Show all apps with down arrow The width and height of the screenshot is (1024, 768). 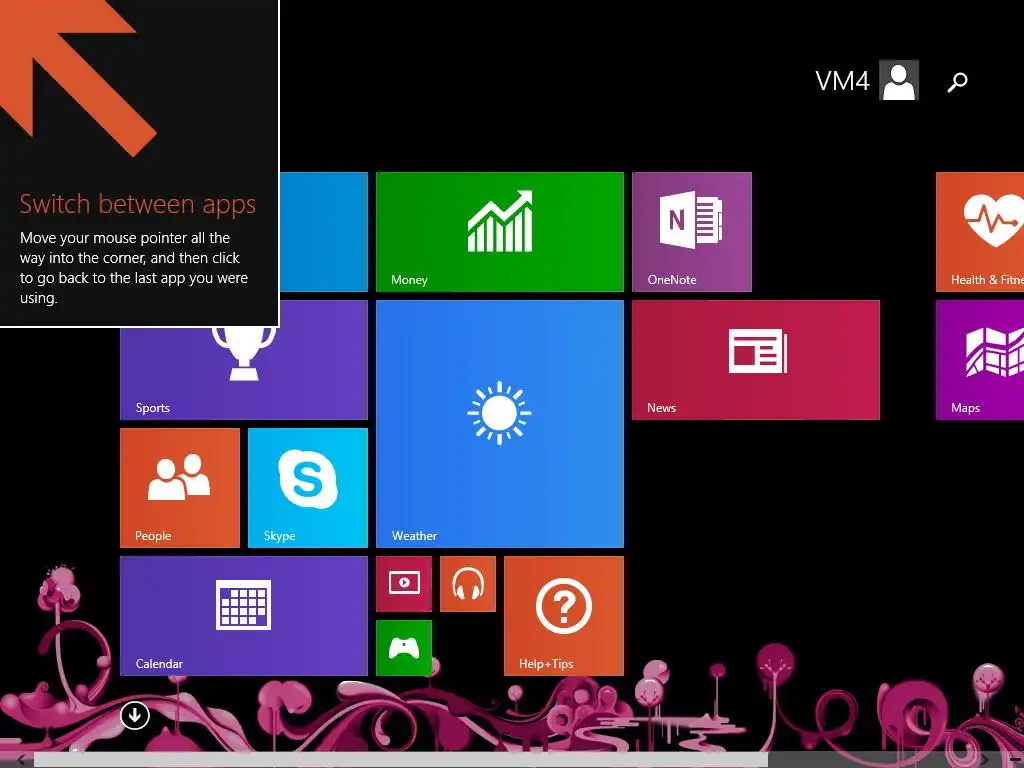[x=135, y=715]
